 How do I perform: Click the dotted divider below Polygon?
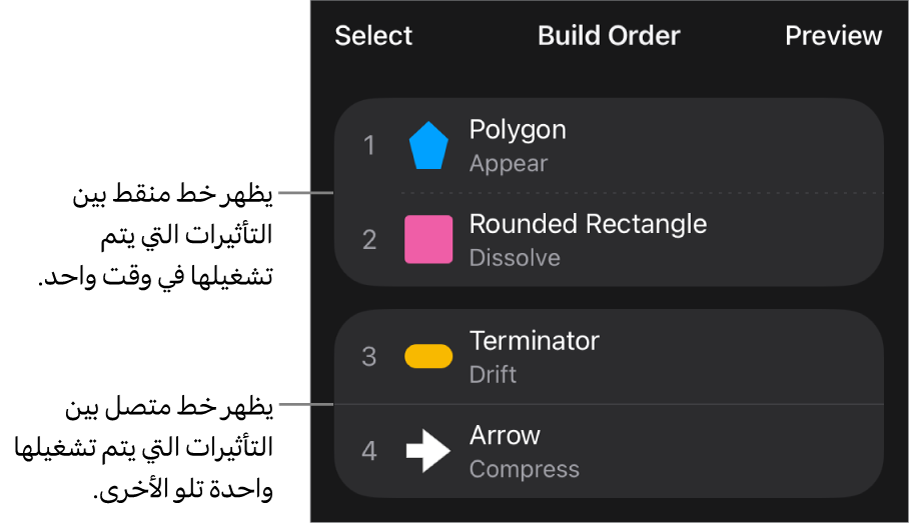click(x=640, y=192)
